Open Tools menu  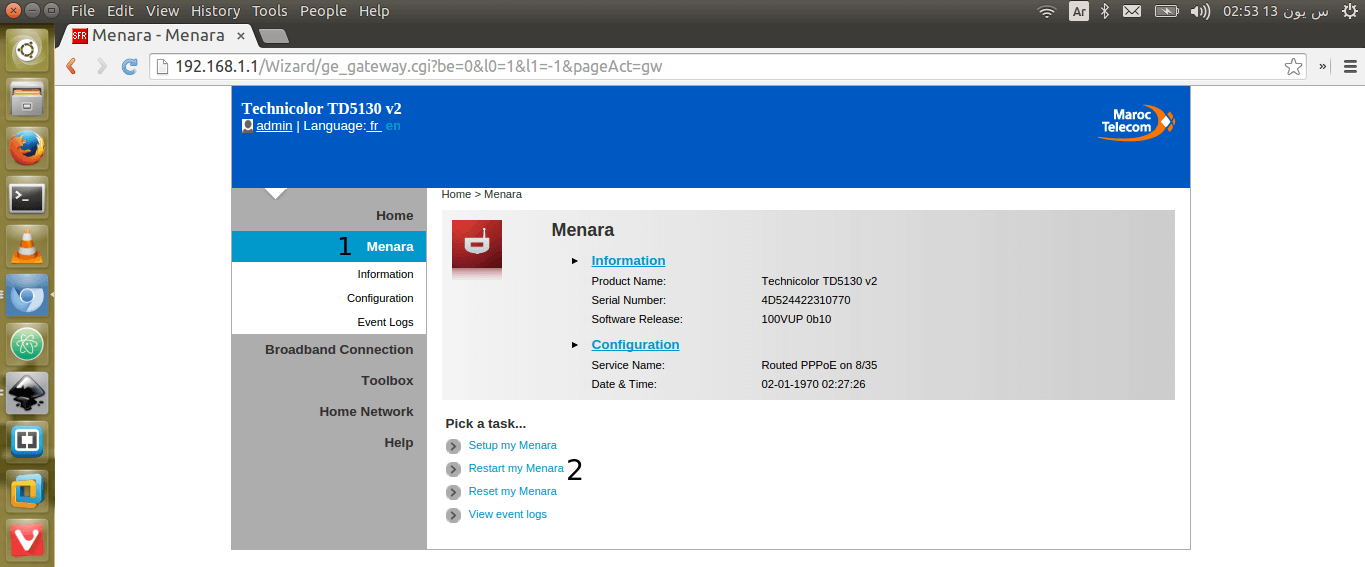(x=270, y=11)
